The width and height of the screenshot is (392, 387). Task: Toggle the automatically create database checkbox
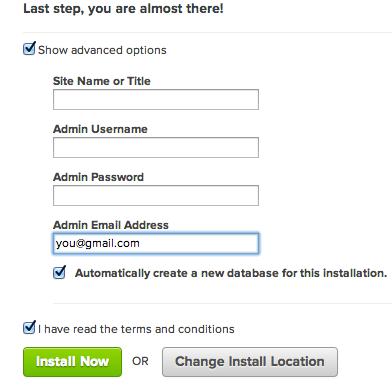click(x=59, y=273)
